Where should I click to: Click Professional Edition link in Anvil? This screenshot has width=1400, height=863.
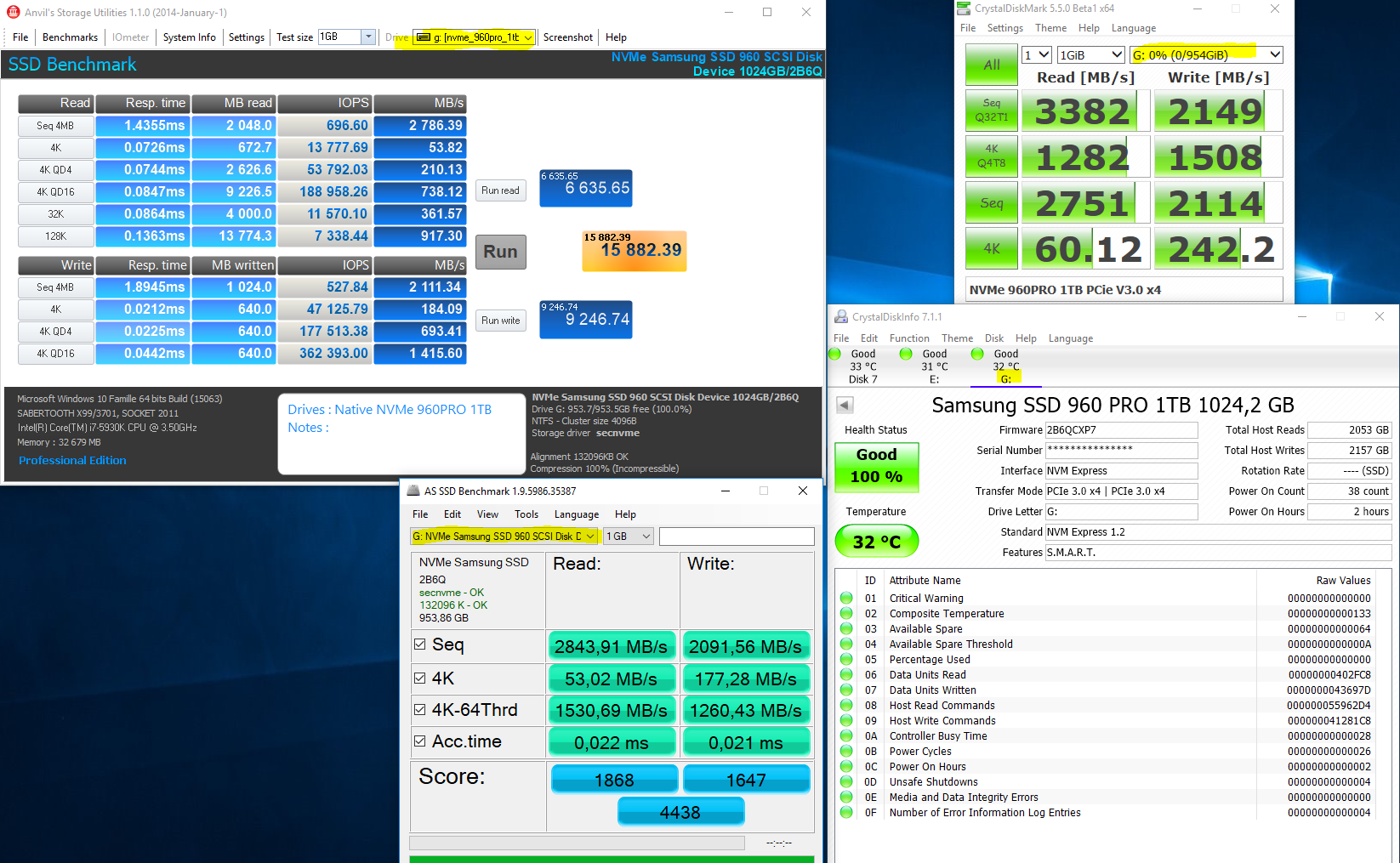pyautogui.click(x=72, y=460)
